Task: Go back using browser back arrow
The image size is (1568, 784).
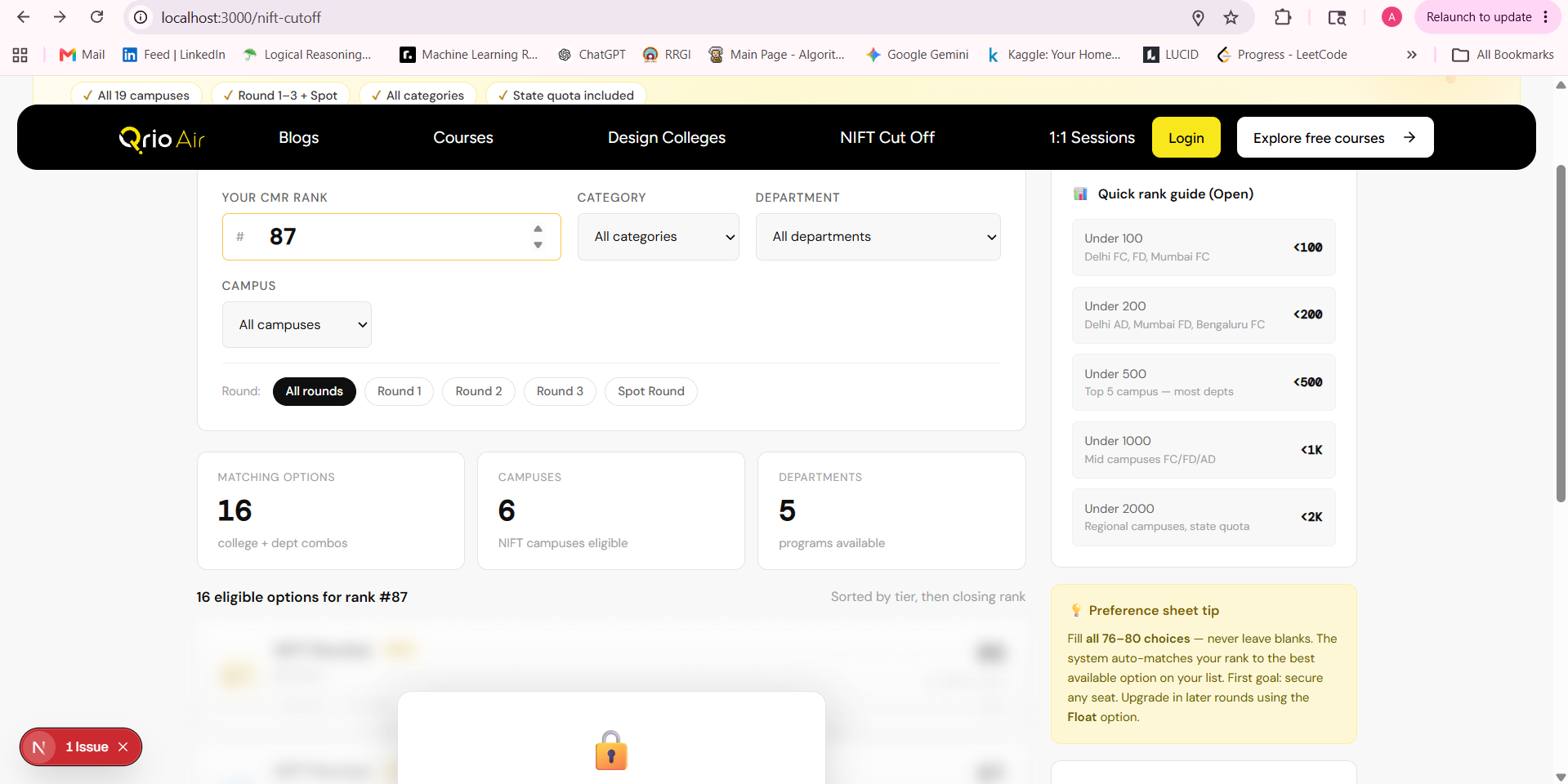Action: point(24,17)
